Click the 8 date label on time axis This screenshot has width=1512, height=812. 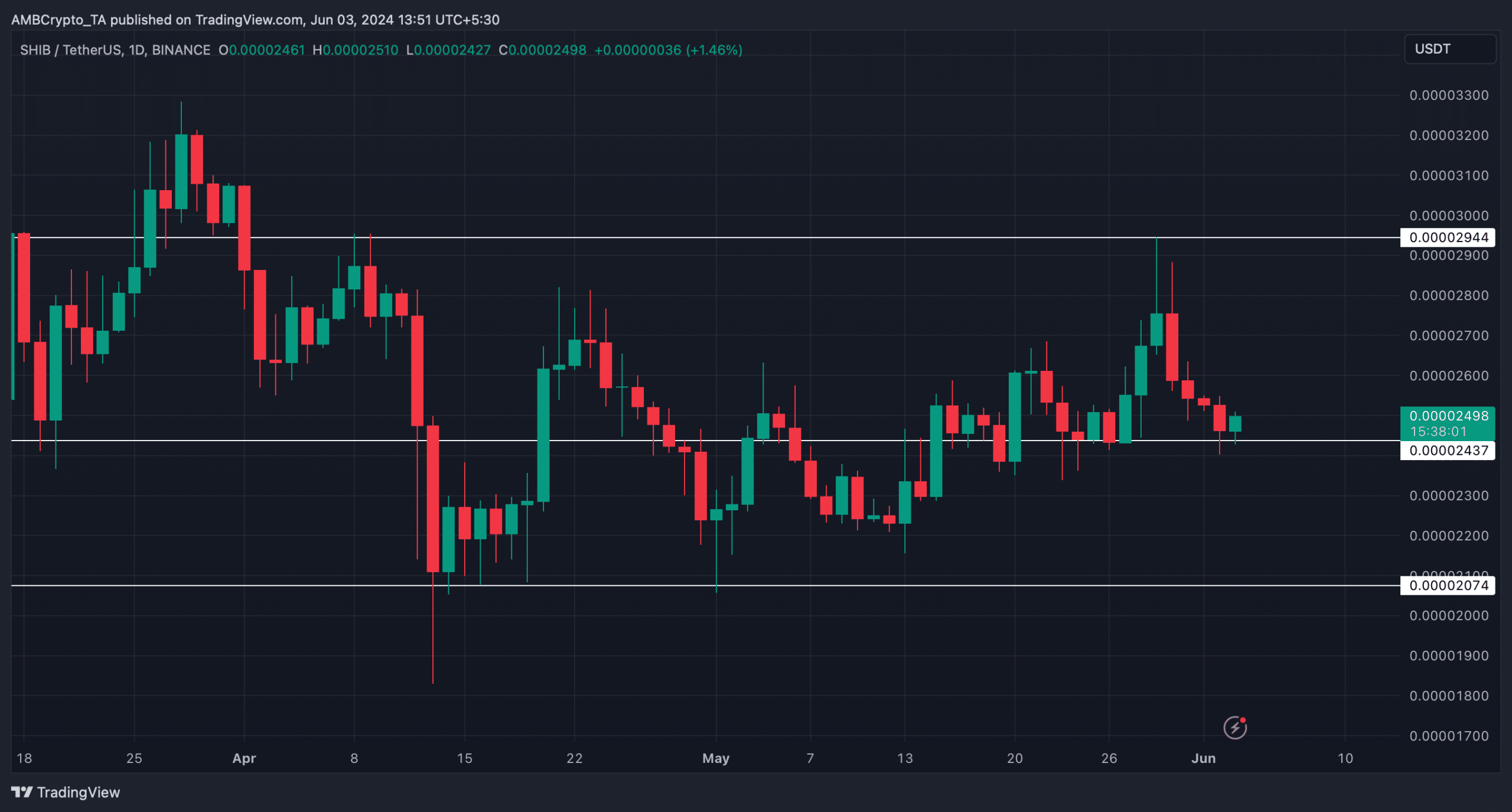coord(354,758)
